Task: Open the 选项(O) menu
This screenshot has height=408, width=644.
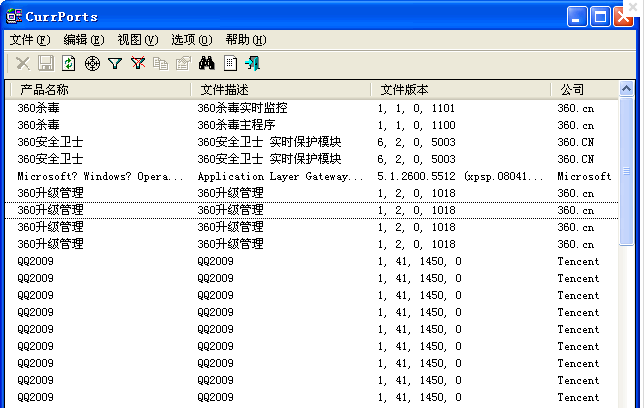Action: pos(192,40)
